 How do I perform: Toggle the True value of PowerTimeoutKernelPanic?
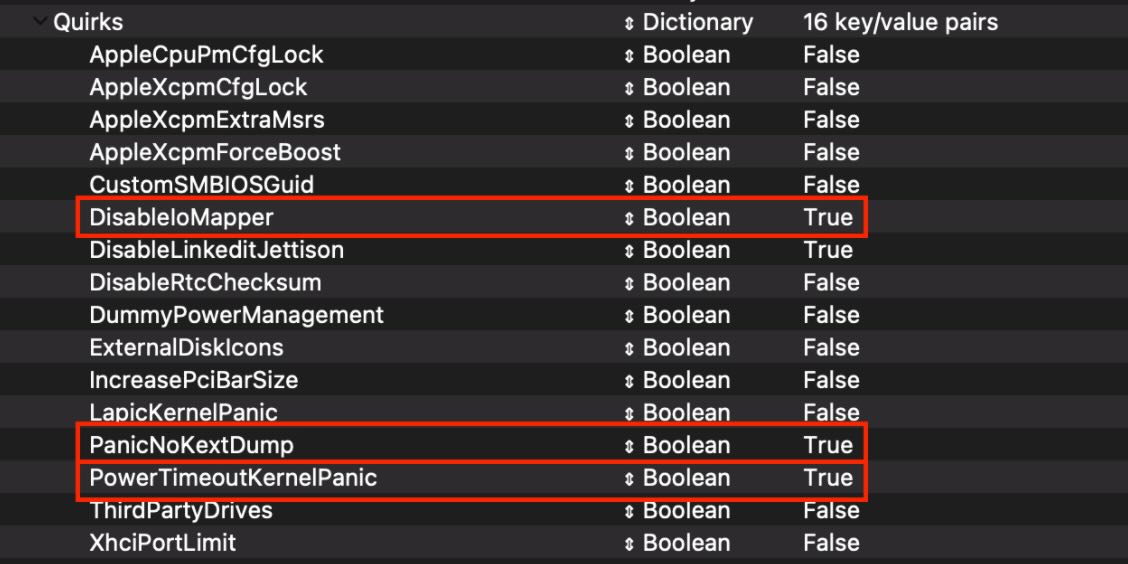[828, 478]
